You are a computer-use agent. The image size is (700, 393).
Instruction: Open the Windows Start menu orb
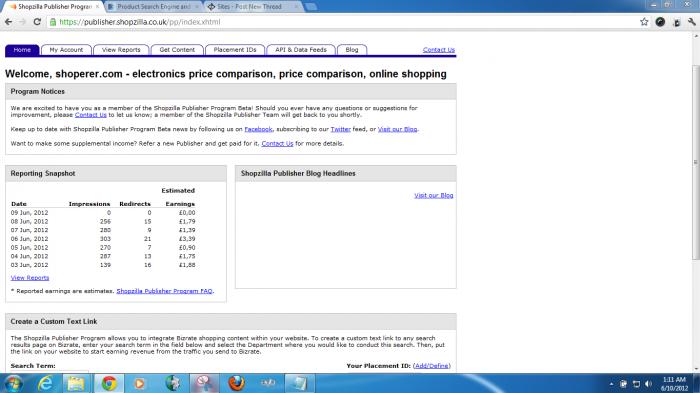(x=13, y=383)
